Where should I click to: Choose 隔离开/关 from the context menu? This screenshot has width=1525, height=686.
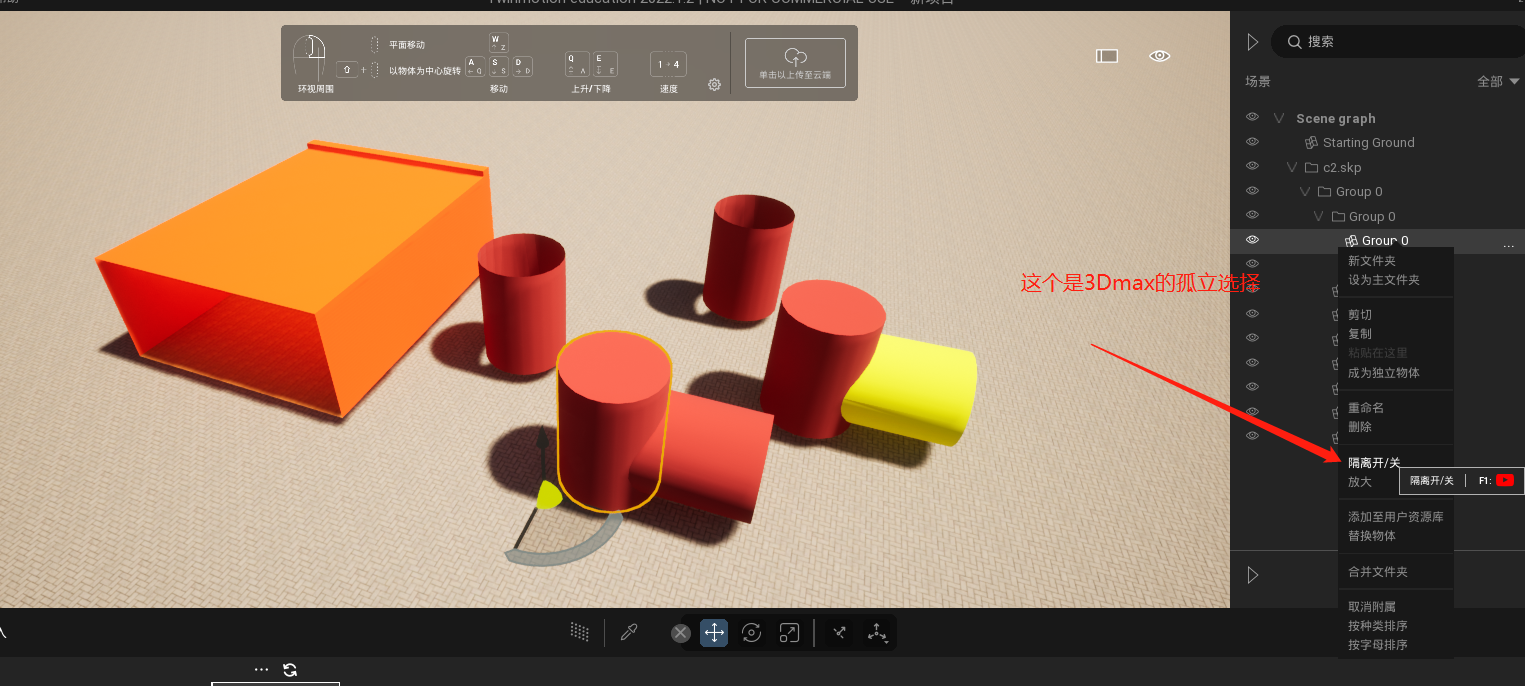[x=1374, y=463]
